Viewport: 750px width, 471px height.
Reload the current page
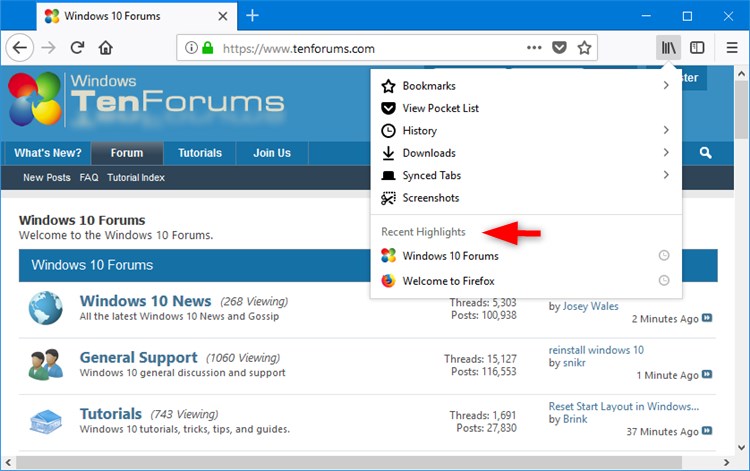pos(77,47)
